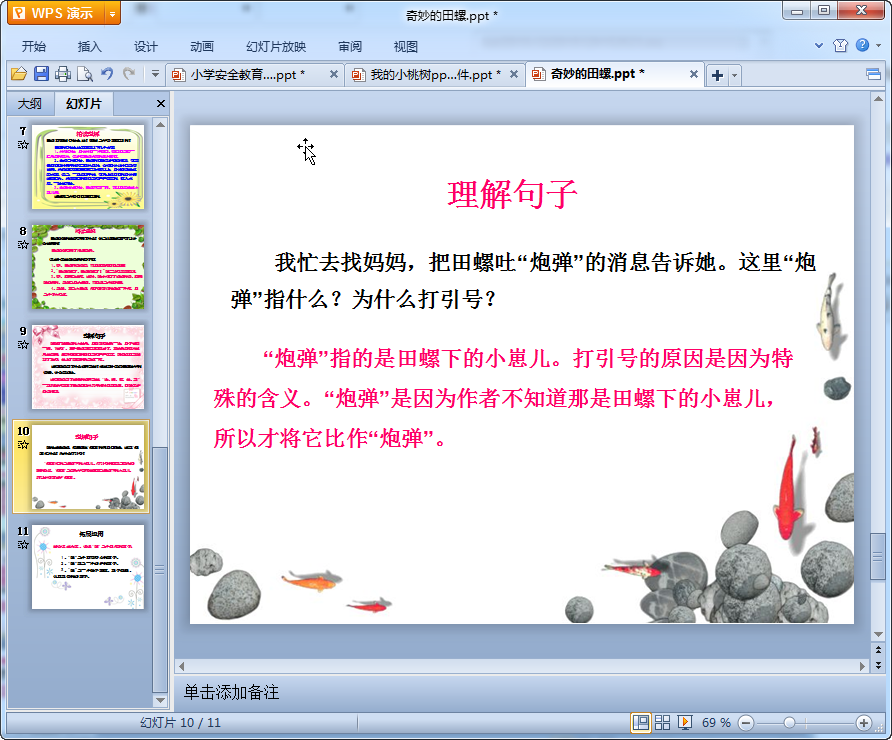
Task: Click animation star icon under slide 10
Action: tap(23, 445)
